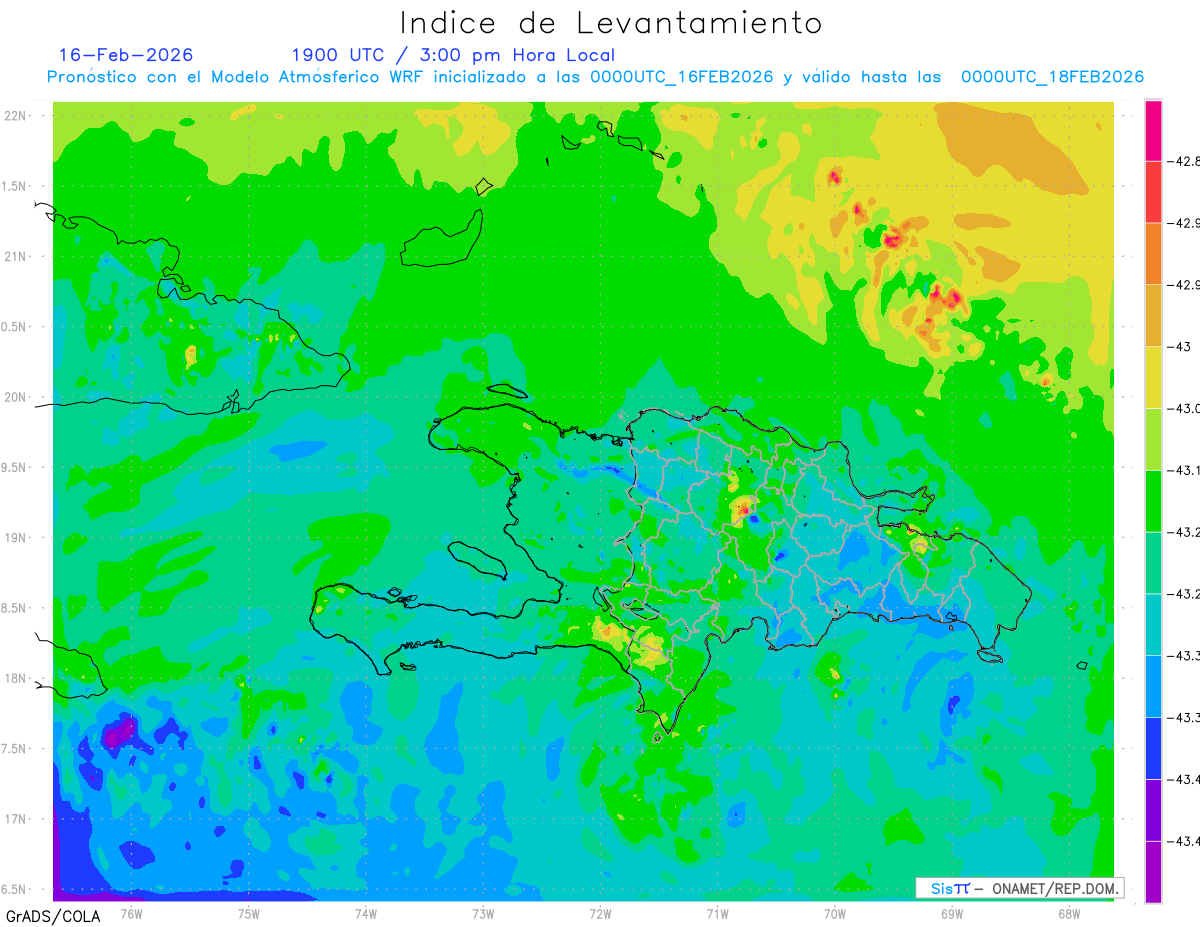
Task: Click the "74W" longitude label
Action: 365,912
